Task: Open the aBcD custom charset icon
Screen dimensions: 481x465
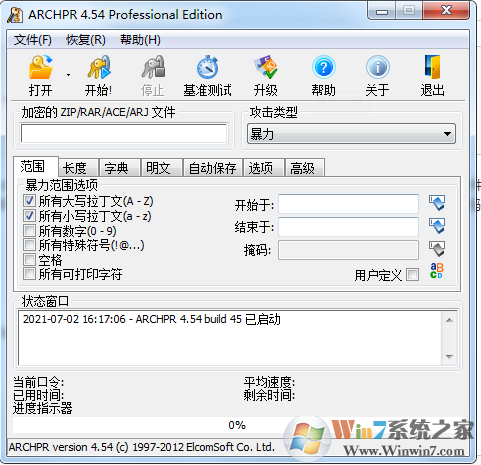Action: point(437,271)
